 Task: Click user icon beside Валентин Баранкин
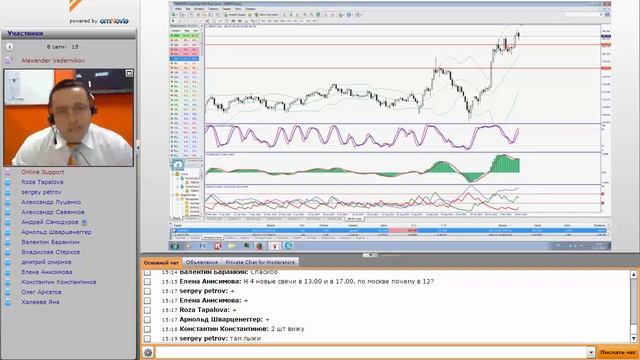8,242
